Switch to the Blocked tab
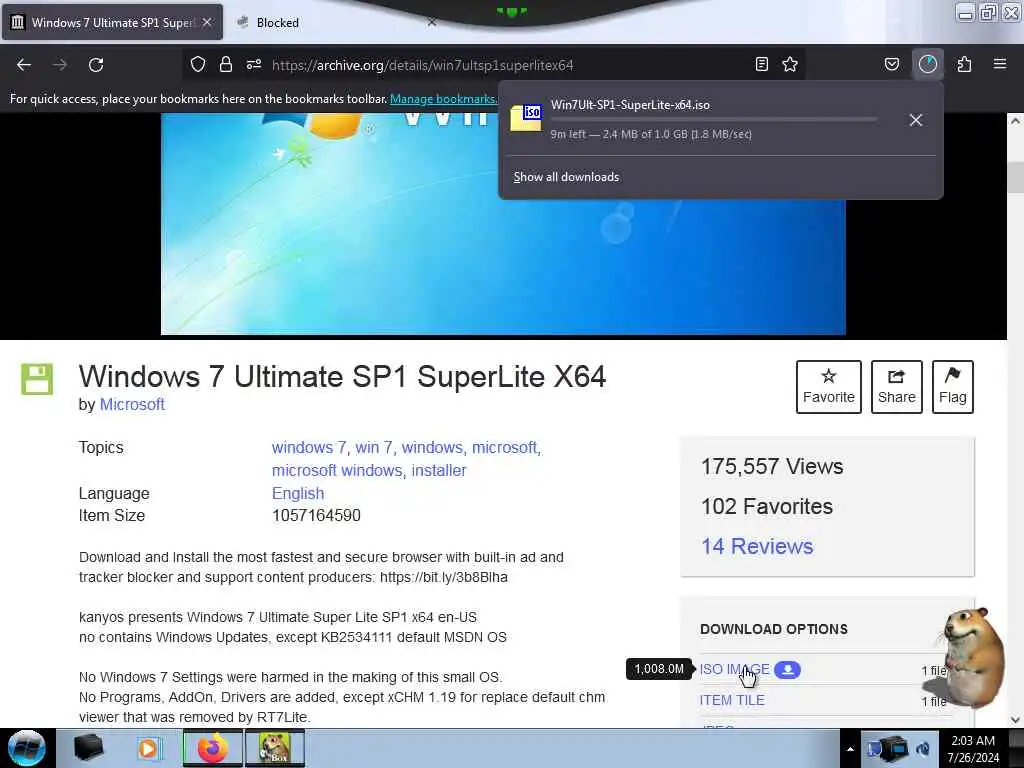Image resolution: width=1024 pixels, height=768 pixels. tap(278, 23)
